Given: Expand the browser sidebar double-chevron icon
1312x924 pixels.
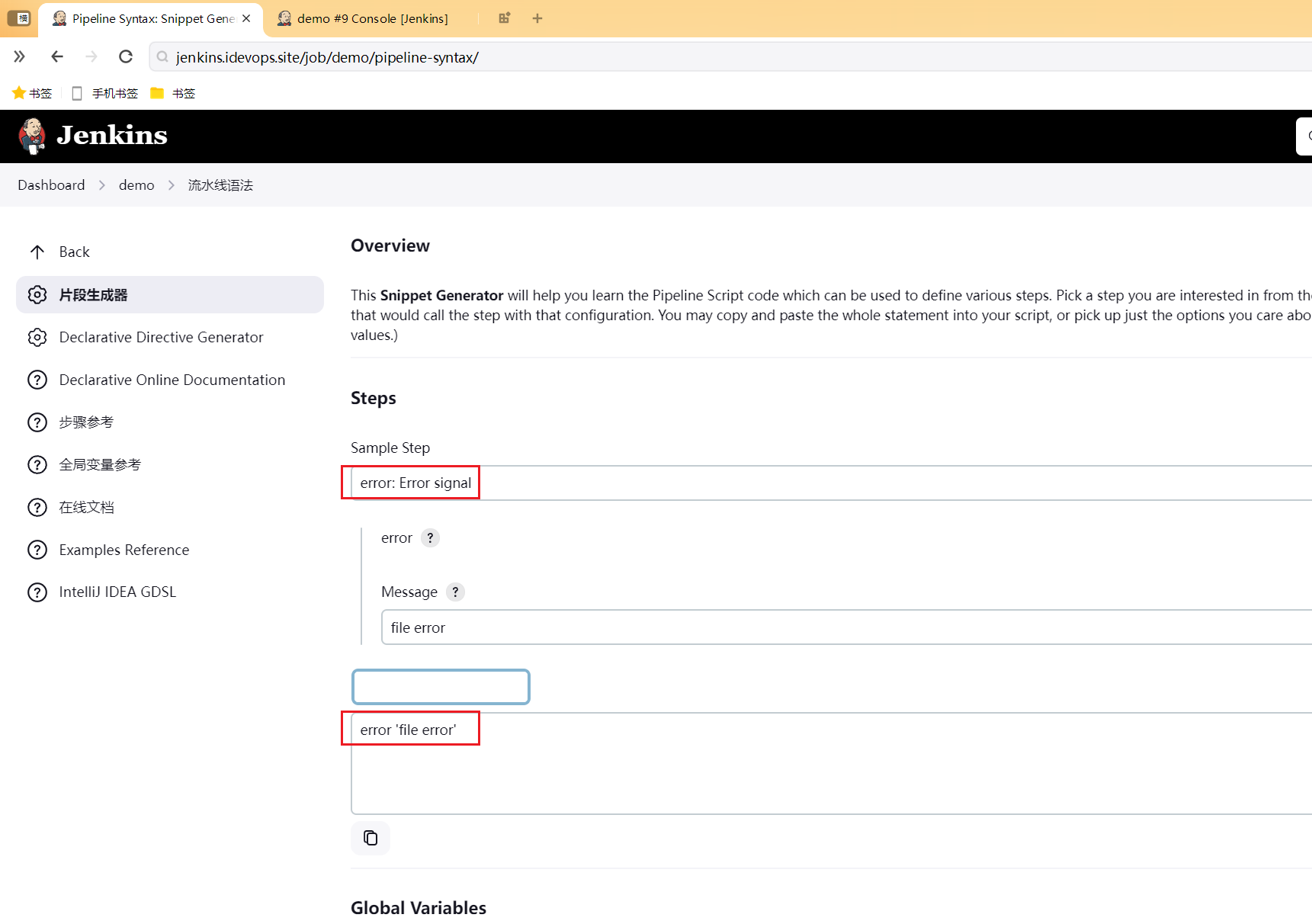Looking at the screenshot, I should click(19, 56).
